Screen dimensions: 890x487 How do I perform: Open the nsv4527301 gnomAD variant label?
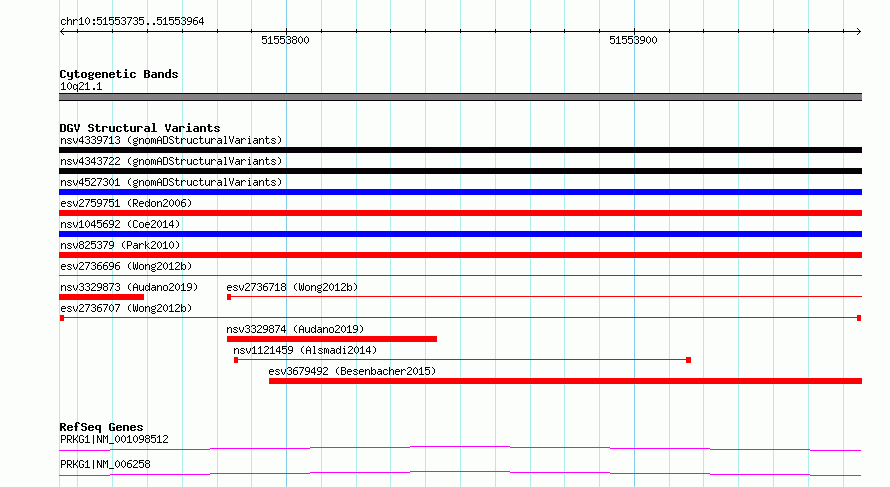[171, 182]
